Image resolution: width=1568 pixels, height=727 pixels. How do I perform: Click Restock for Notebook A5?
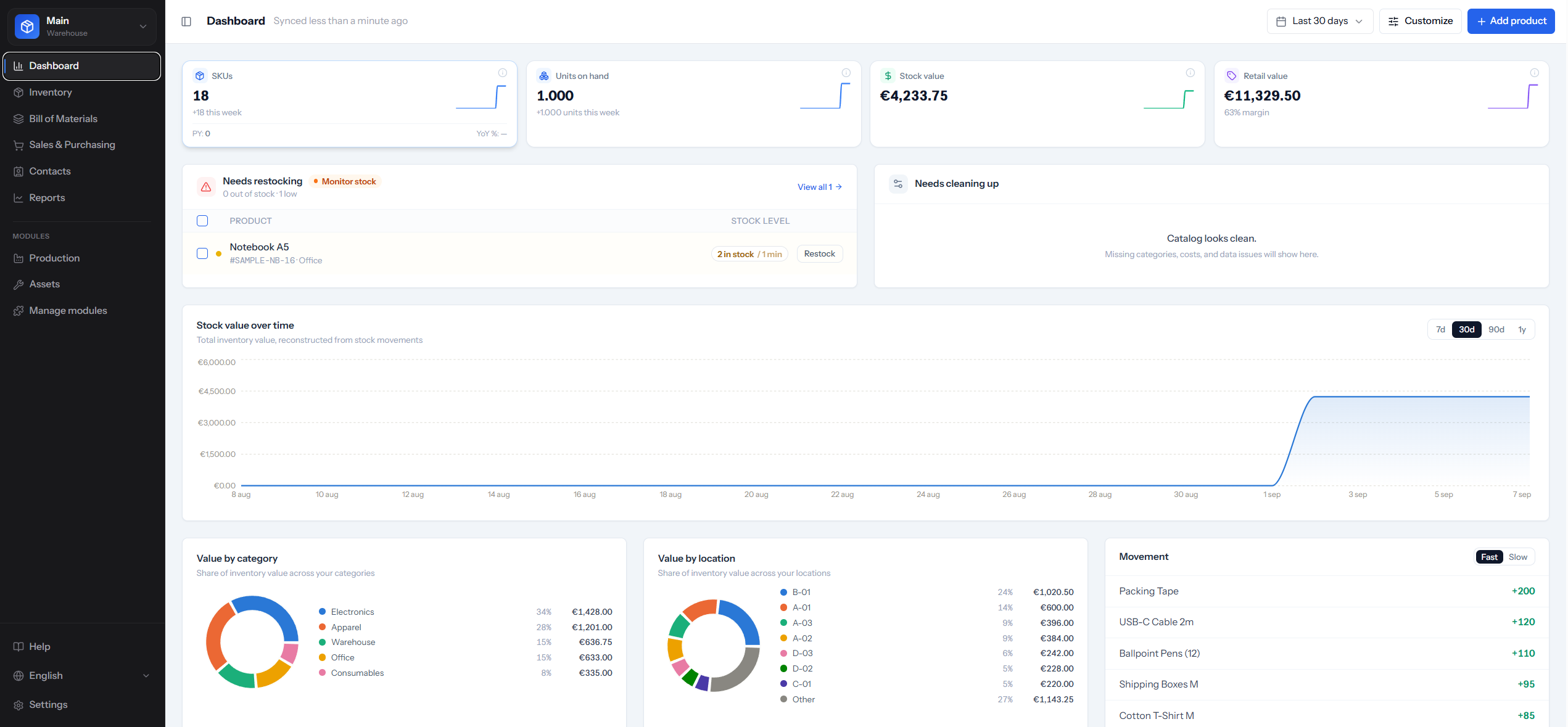819,254
